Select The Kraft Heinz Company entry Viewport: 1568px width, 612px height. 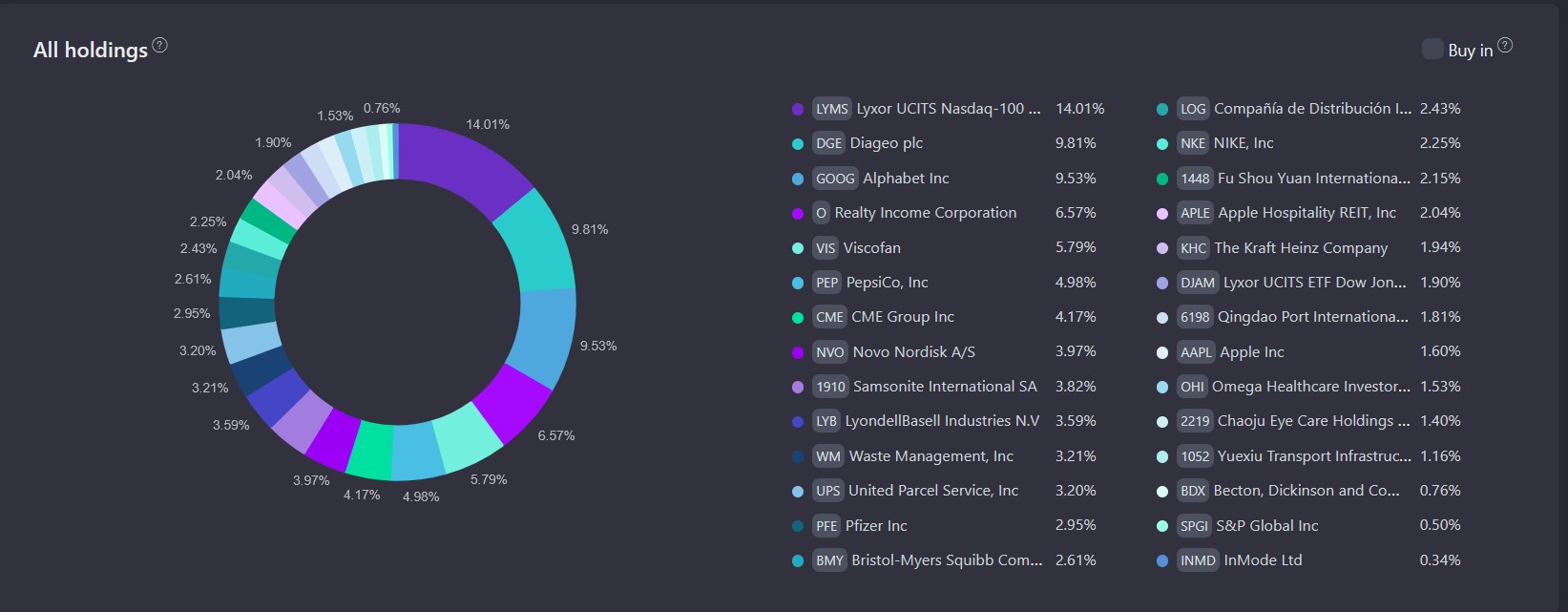click(x=1300, y=248)
